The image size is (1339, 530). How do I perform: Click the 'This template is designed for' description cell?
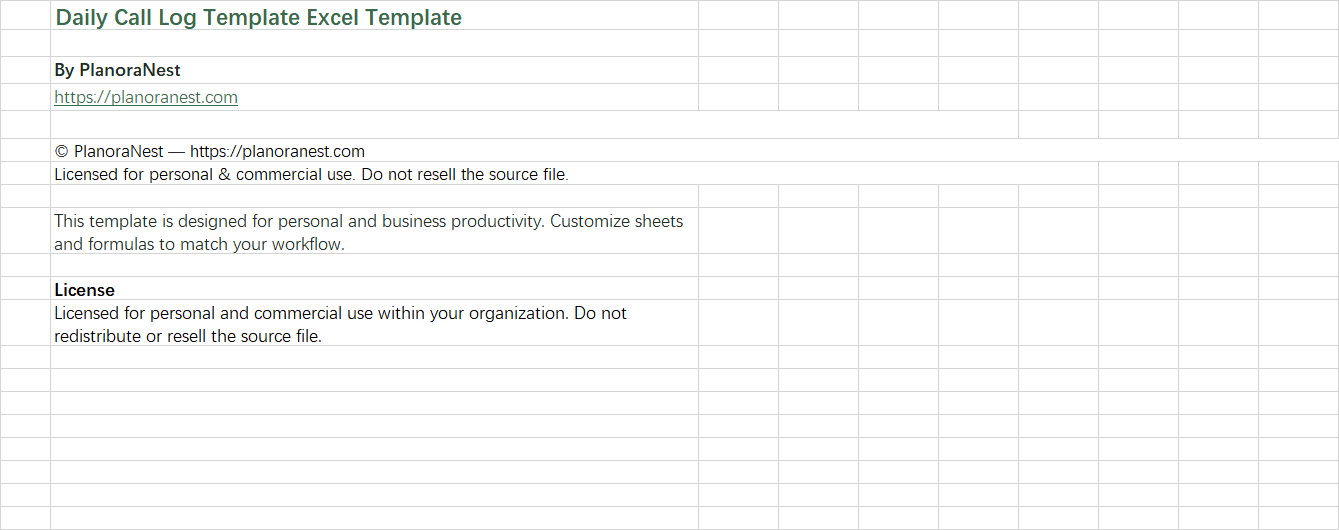tap(374, 231)
